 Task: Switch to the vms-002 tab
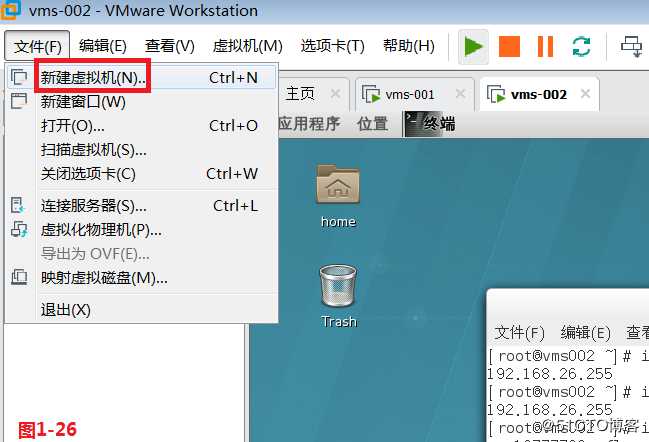pyautogui.click(x=539, y=94)
